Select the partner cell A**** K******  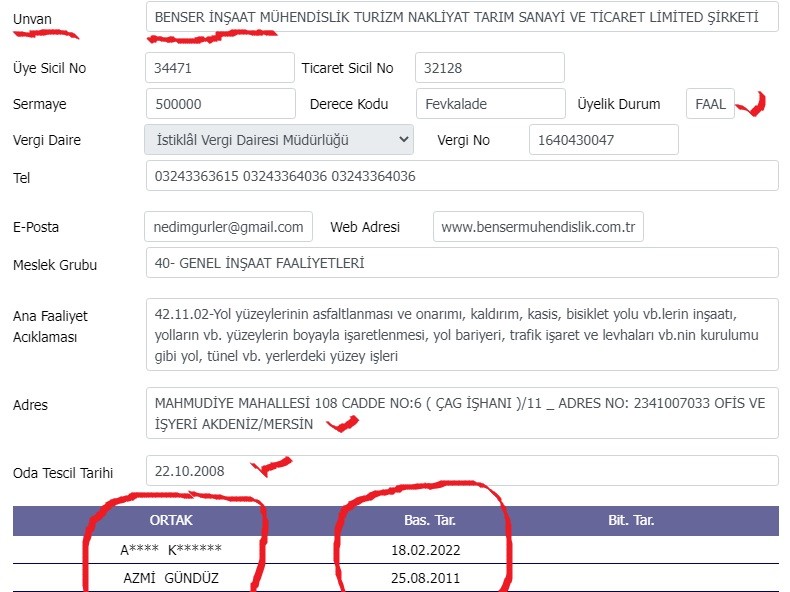coord(171,550)
